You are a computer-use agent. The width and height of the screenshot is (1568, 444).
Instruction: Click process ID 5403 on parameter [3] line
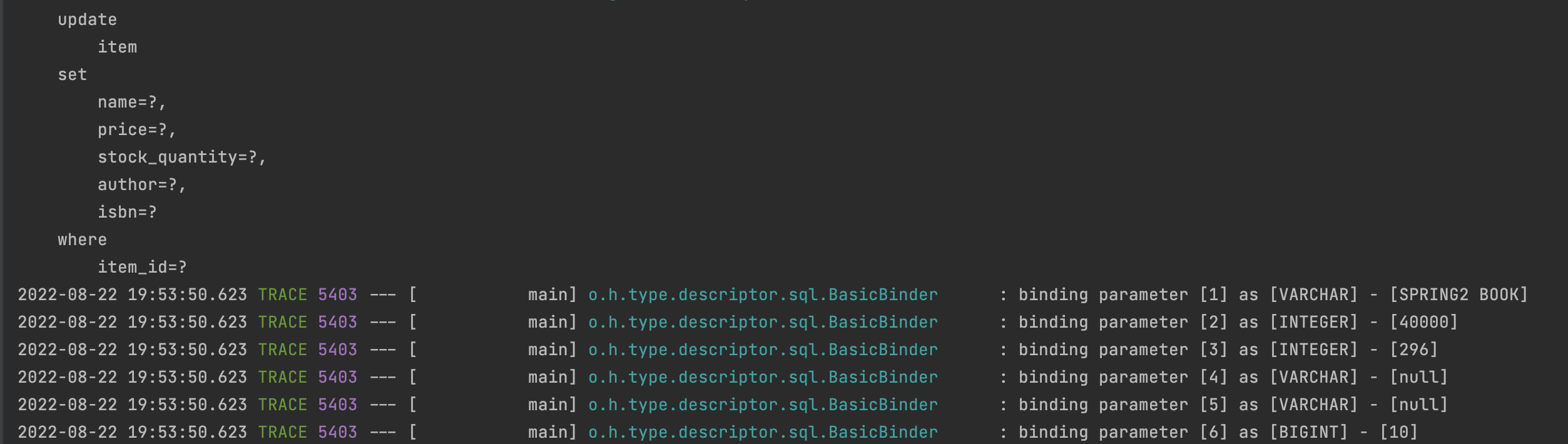(337, 350)
